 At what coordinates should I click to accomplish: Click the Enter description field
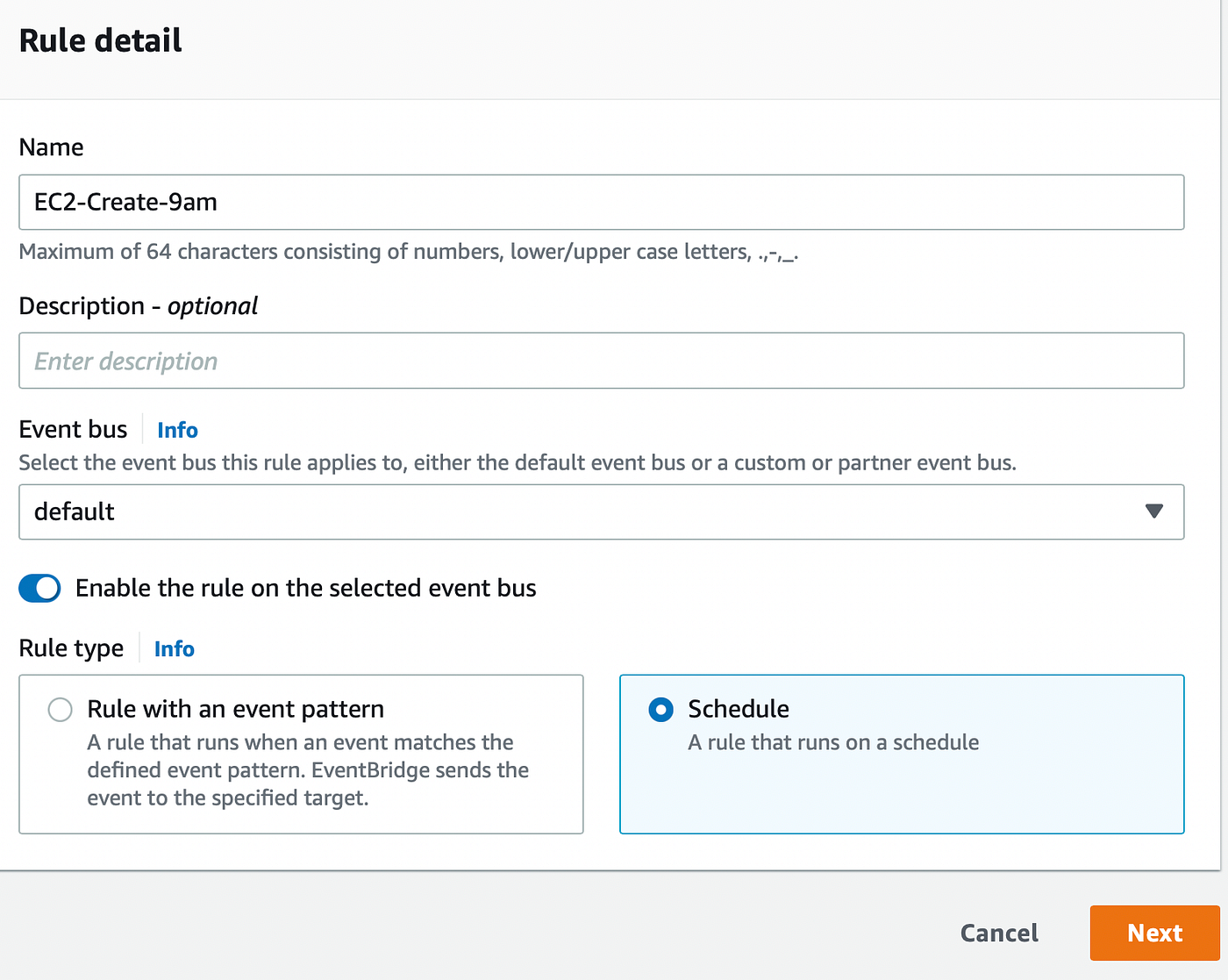tap(601, 361)
